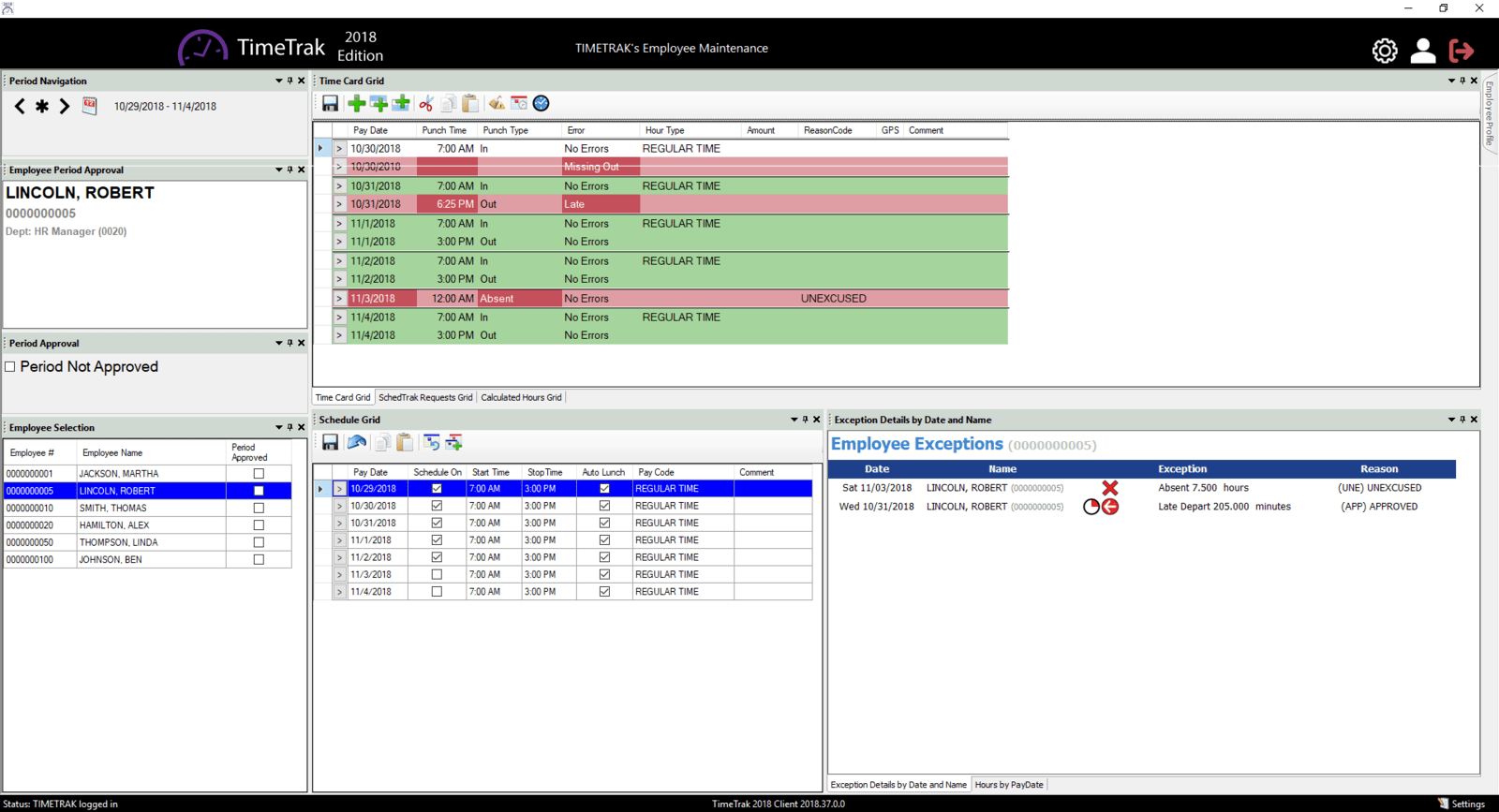Click the calendar with blue undo arrow icon
1499x812 pixels.
point(431,442)
